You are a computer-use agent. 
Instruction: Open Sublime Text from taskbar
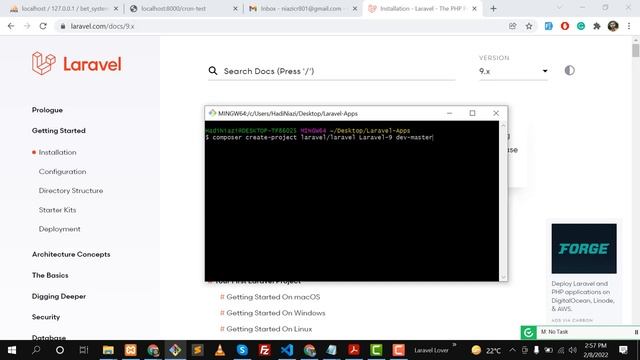pos(198,350)
